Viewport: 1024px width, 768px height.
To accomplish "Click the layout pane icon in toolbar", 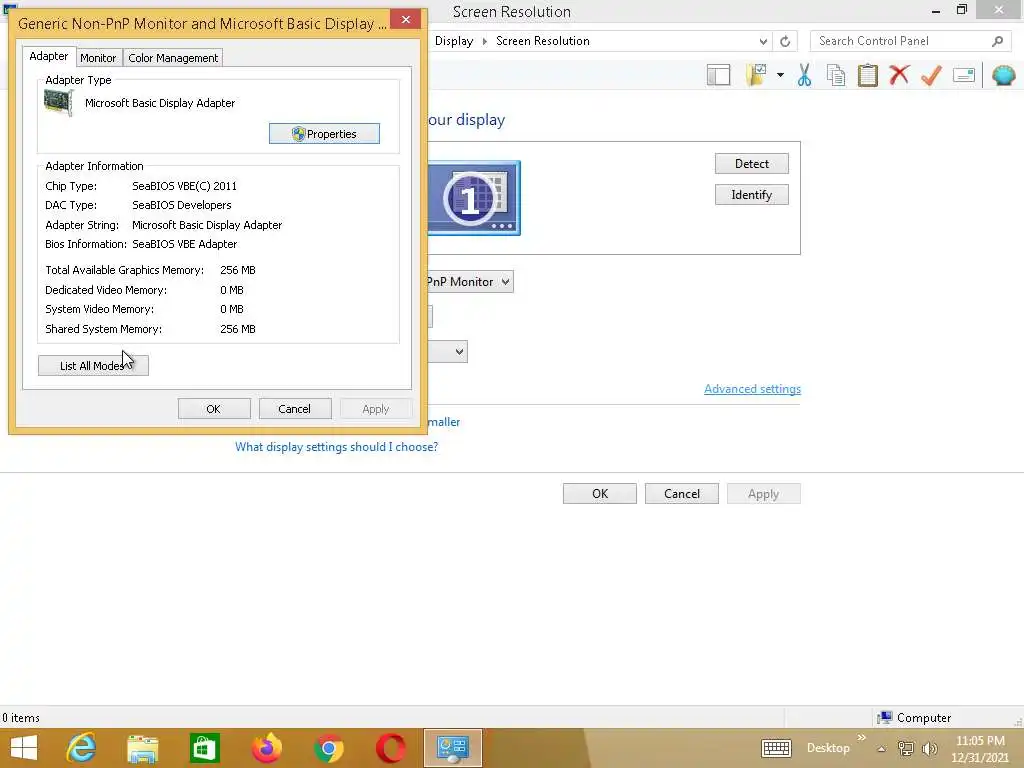I will point(718,75).
